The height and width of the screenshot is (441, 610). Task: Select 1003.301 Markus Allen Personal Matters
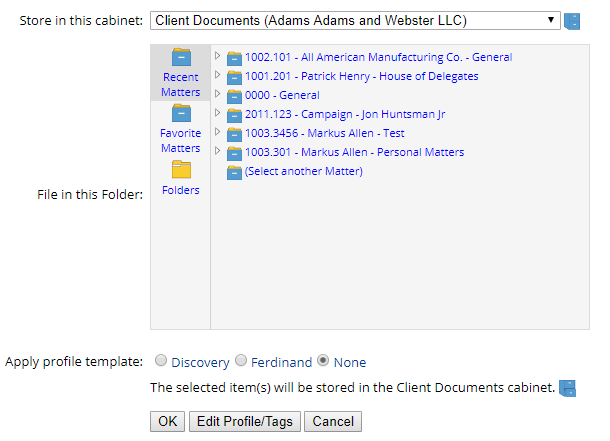coord(354,152)
